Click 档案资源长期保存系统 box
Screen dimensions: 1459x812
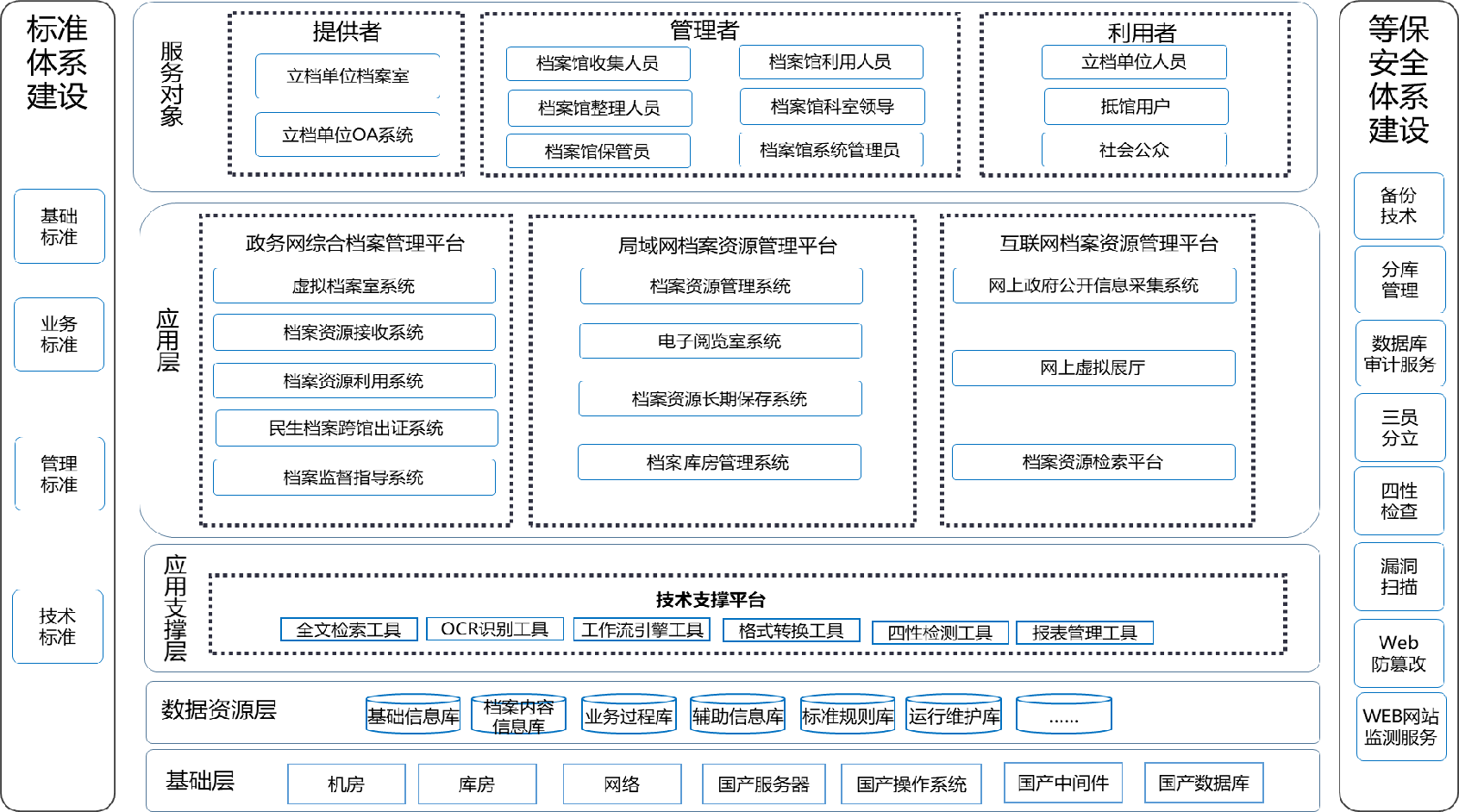click(x=721, y=399)
